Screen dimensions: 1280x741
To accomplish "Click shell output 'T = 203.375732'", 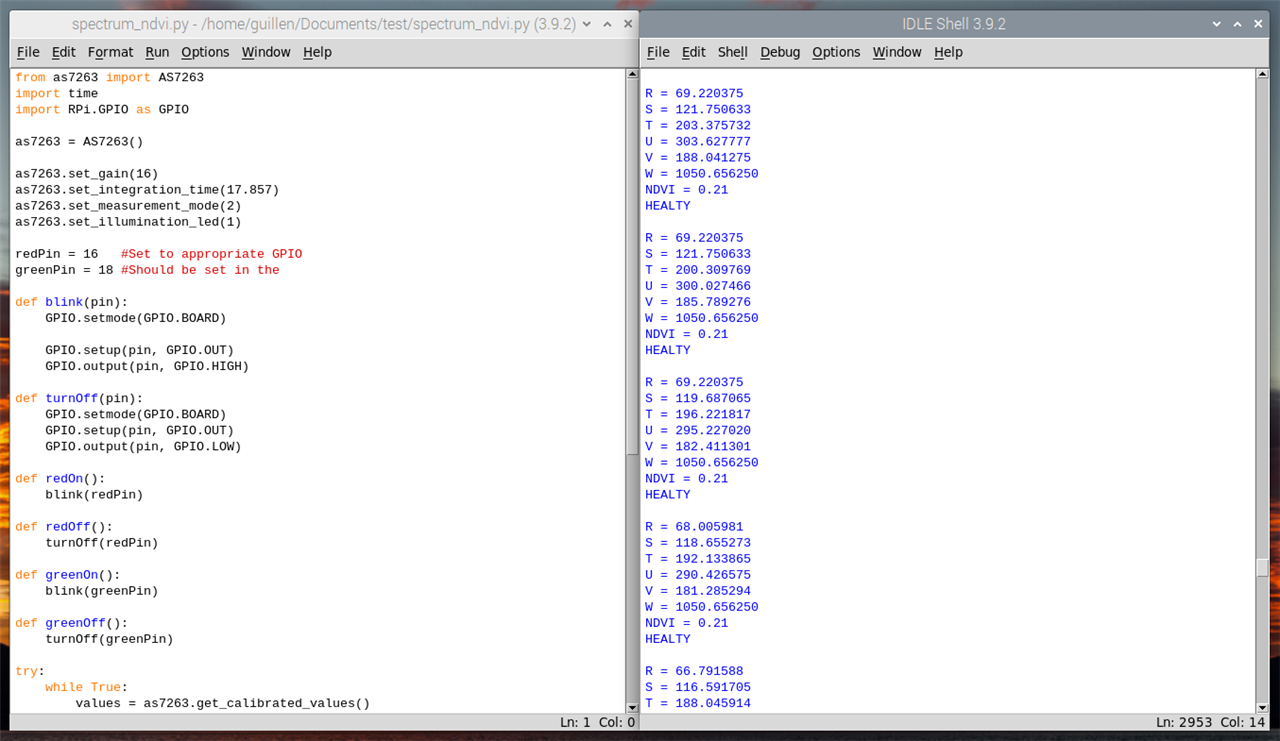I will coord(698,125).
